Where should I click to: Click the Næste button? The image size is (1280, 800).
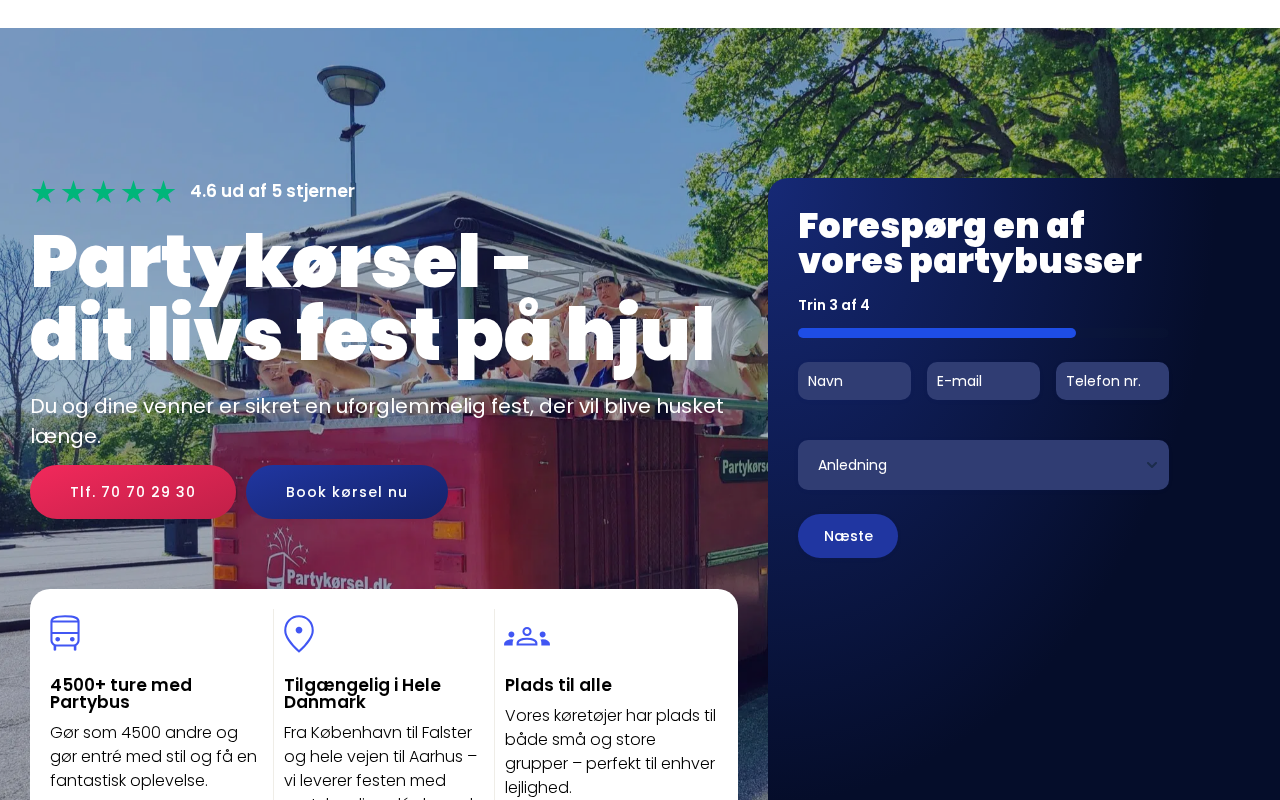coord(848,536)
